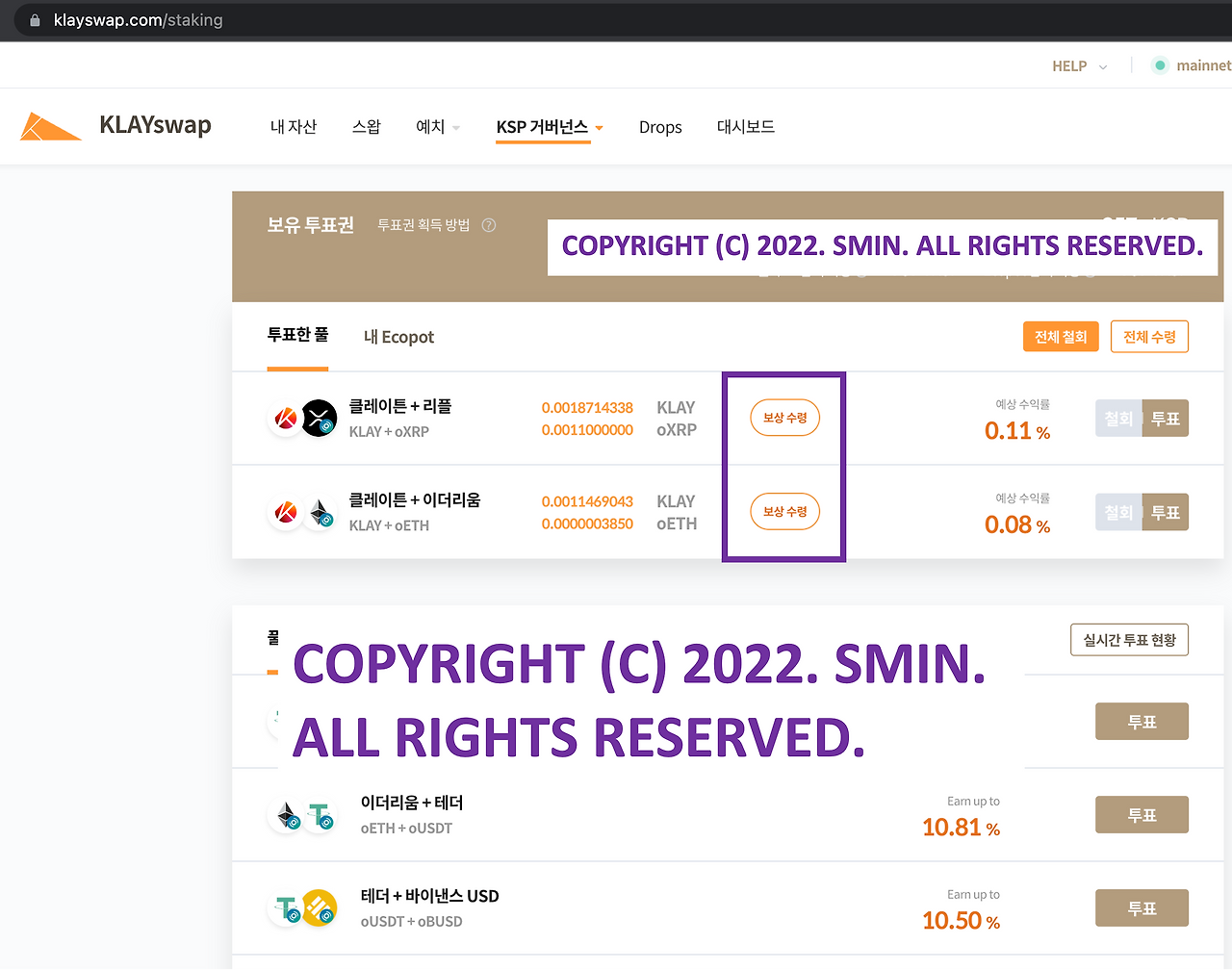Click the 이더리움 + 테더 pool name
The height and width of the screenshot is (970, 1232).
point(412,803)
